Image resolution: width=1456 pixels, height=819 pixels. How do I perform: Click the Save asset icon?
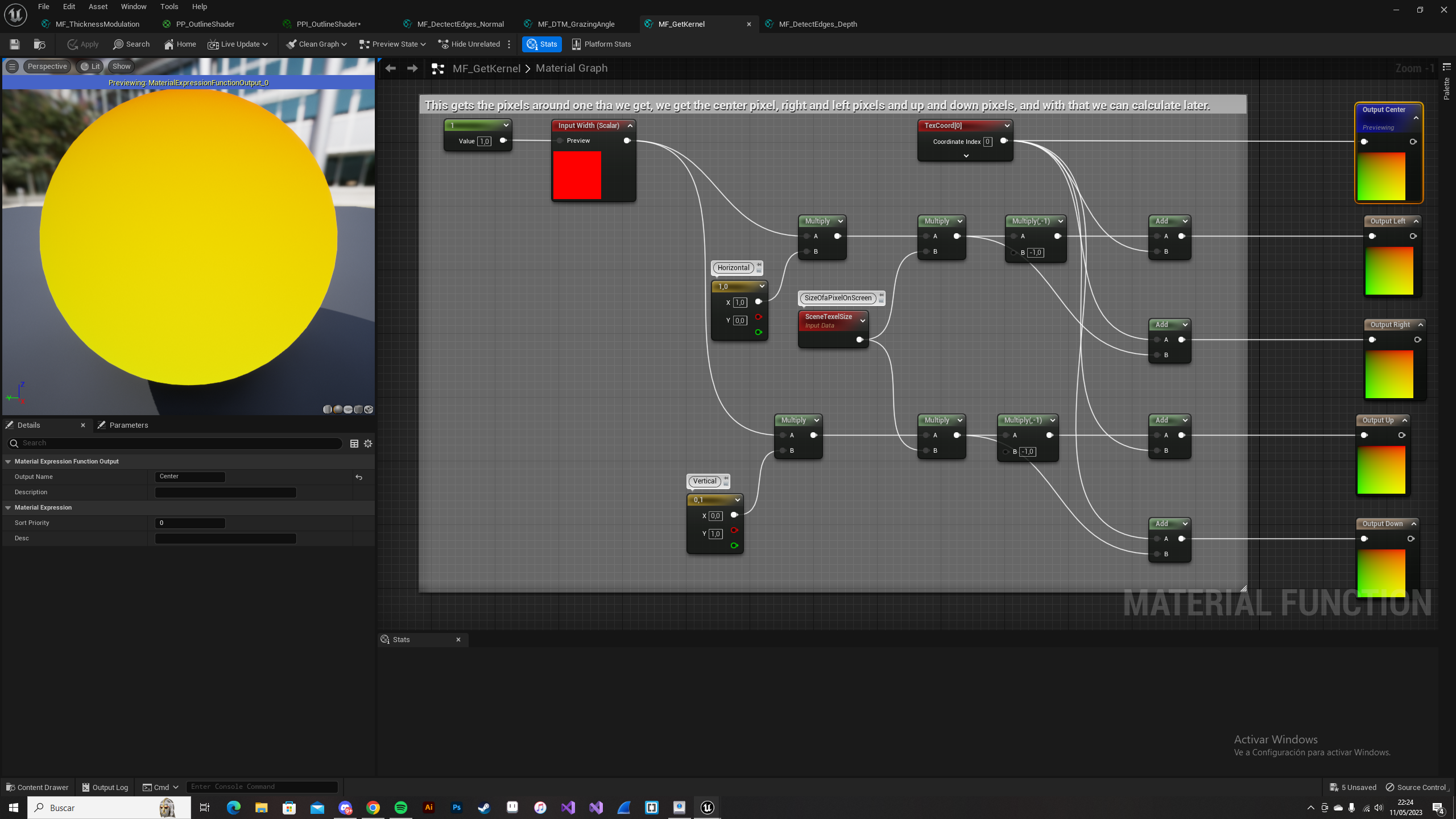pos(15,44)
